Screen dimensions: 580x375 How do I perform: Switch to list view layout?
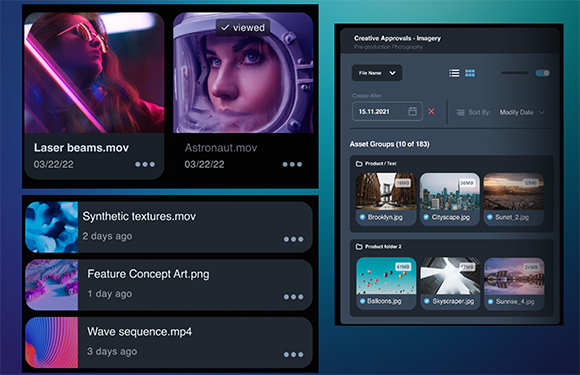tap(454, 73)
